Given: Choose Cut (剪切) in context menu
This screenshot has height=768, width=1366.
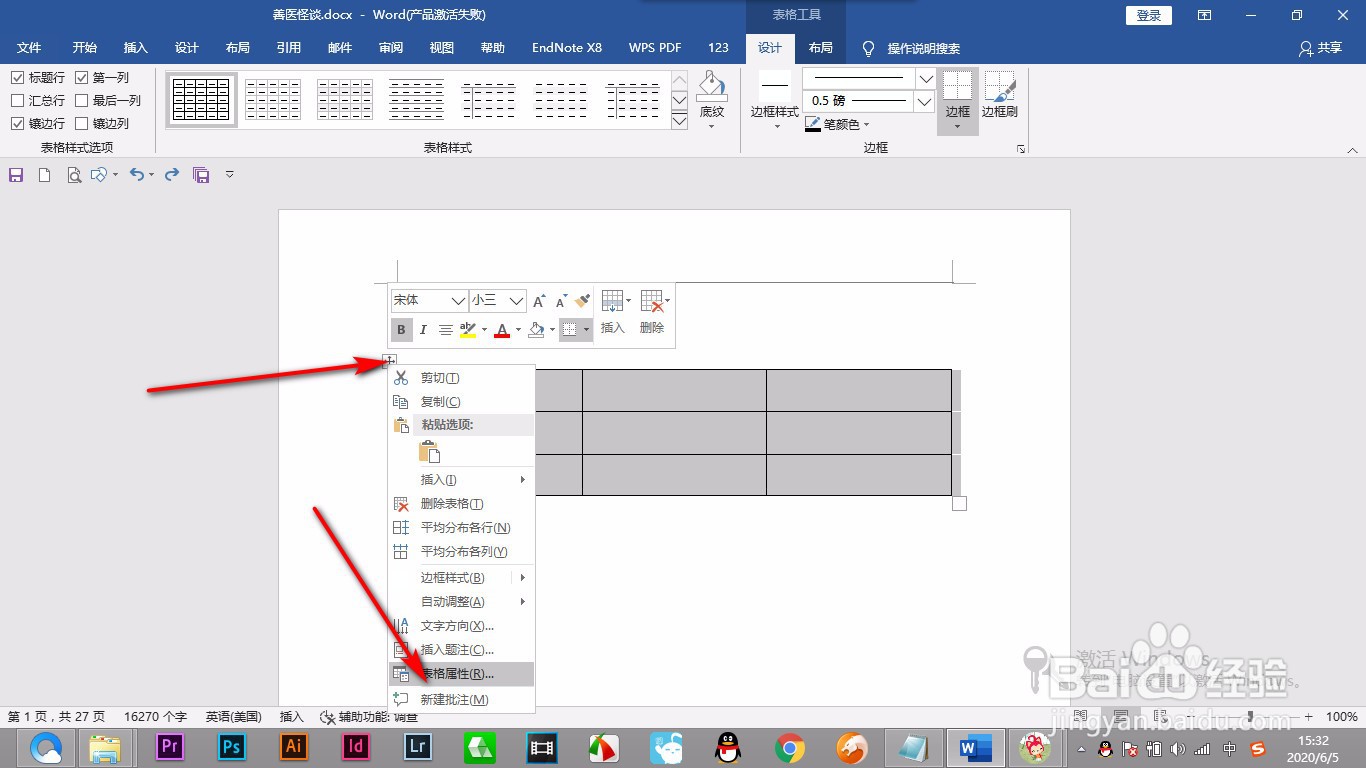Looking at the screenshot, I should click(461, 378).
